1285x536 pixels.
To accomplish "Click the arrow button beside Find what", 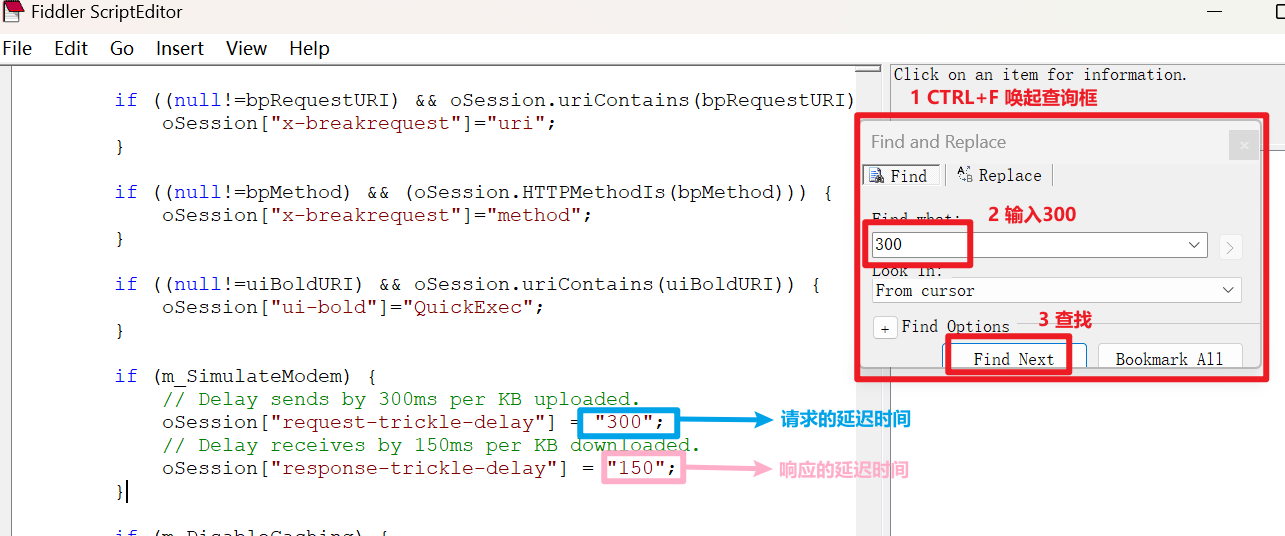I will [1230, 245].
